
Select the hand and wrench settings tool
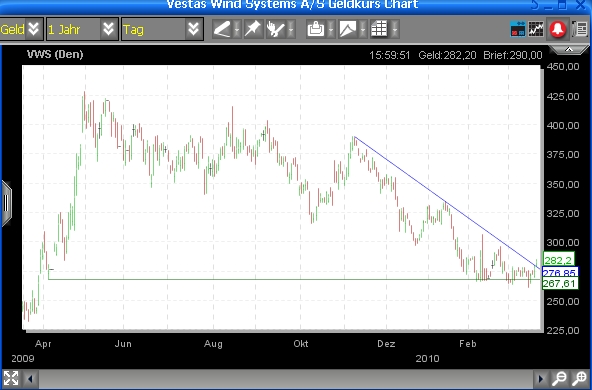pos(276,29)
